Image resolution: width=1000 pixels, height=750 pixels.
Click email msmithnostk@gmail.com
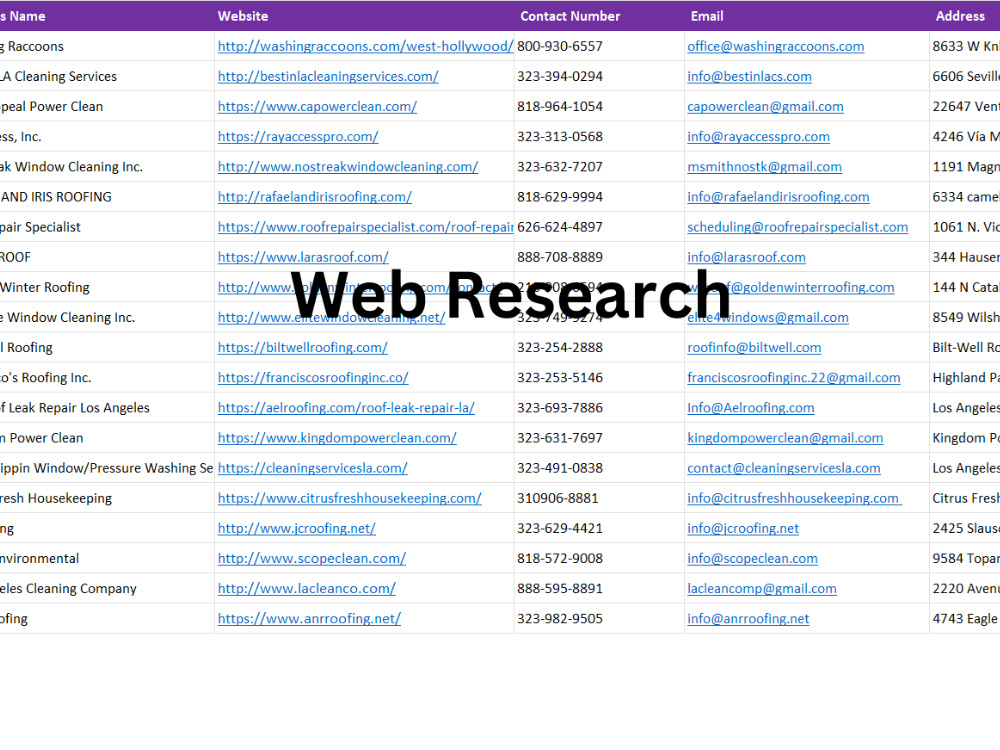click(764, 167)
